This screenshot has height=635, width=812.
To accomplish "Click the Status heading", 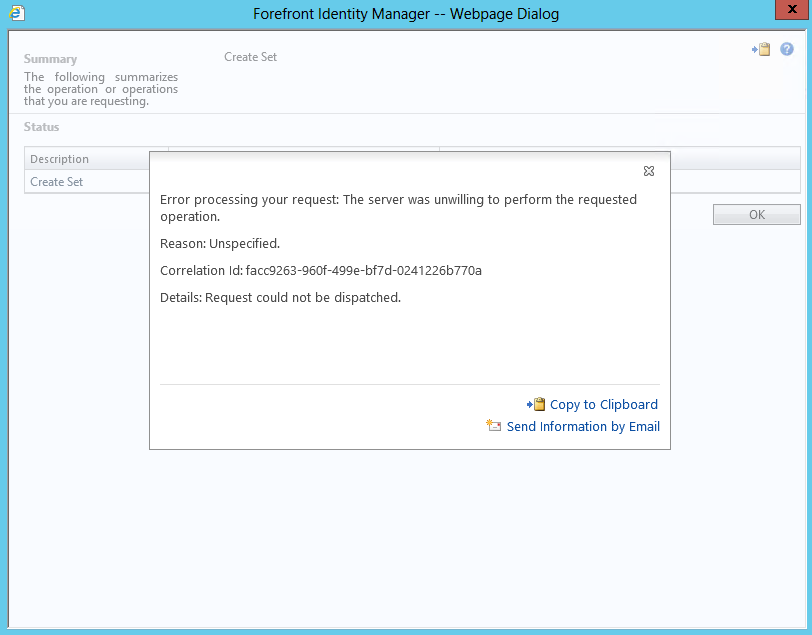I will 41,127.
